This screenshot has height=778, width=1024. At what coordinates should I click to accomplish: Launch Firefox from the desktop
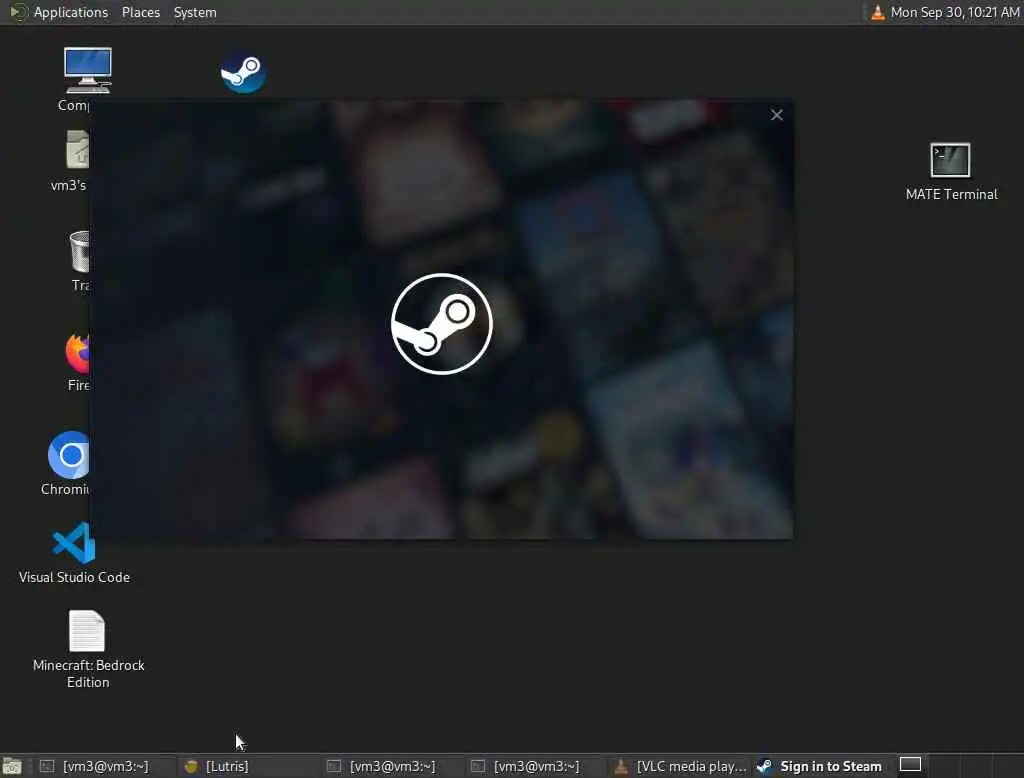(77, 353)
